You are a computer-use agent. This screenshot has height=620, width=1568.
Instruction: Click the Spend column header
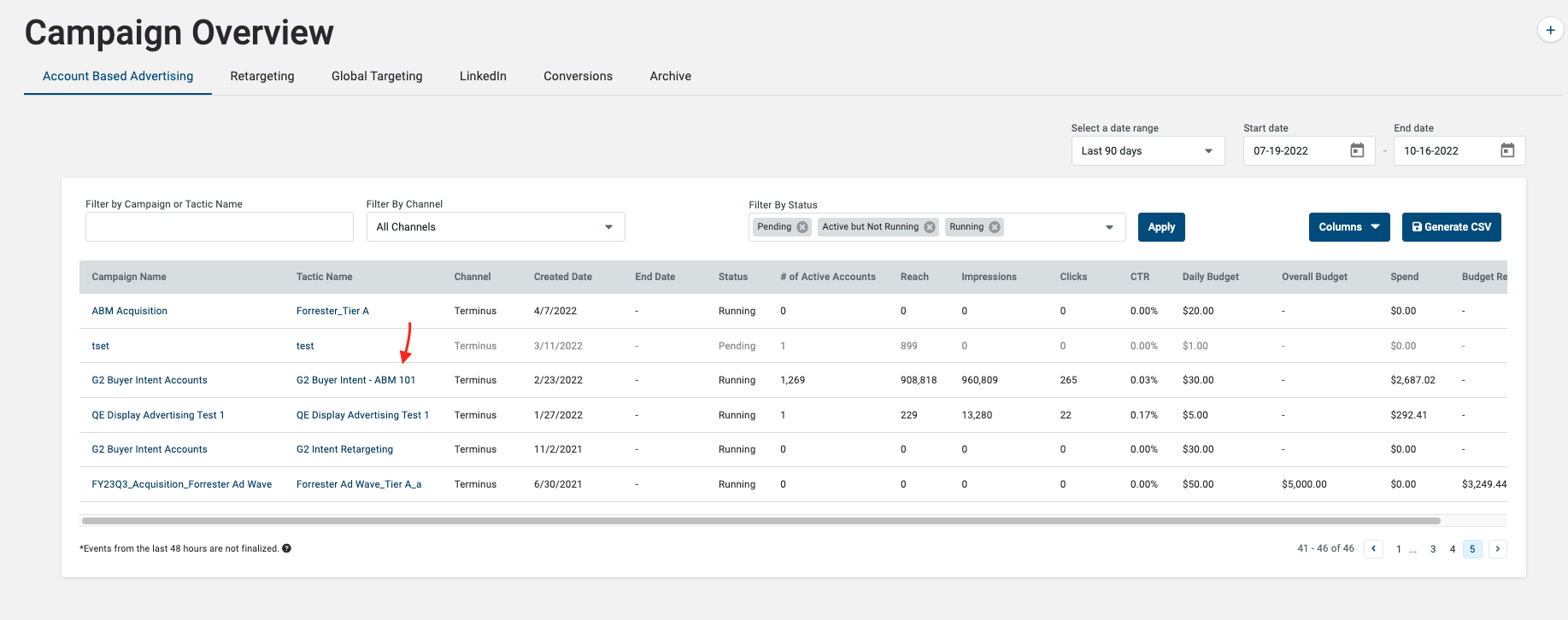(x=1404, y=277)
